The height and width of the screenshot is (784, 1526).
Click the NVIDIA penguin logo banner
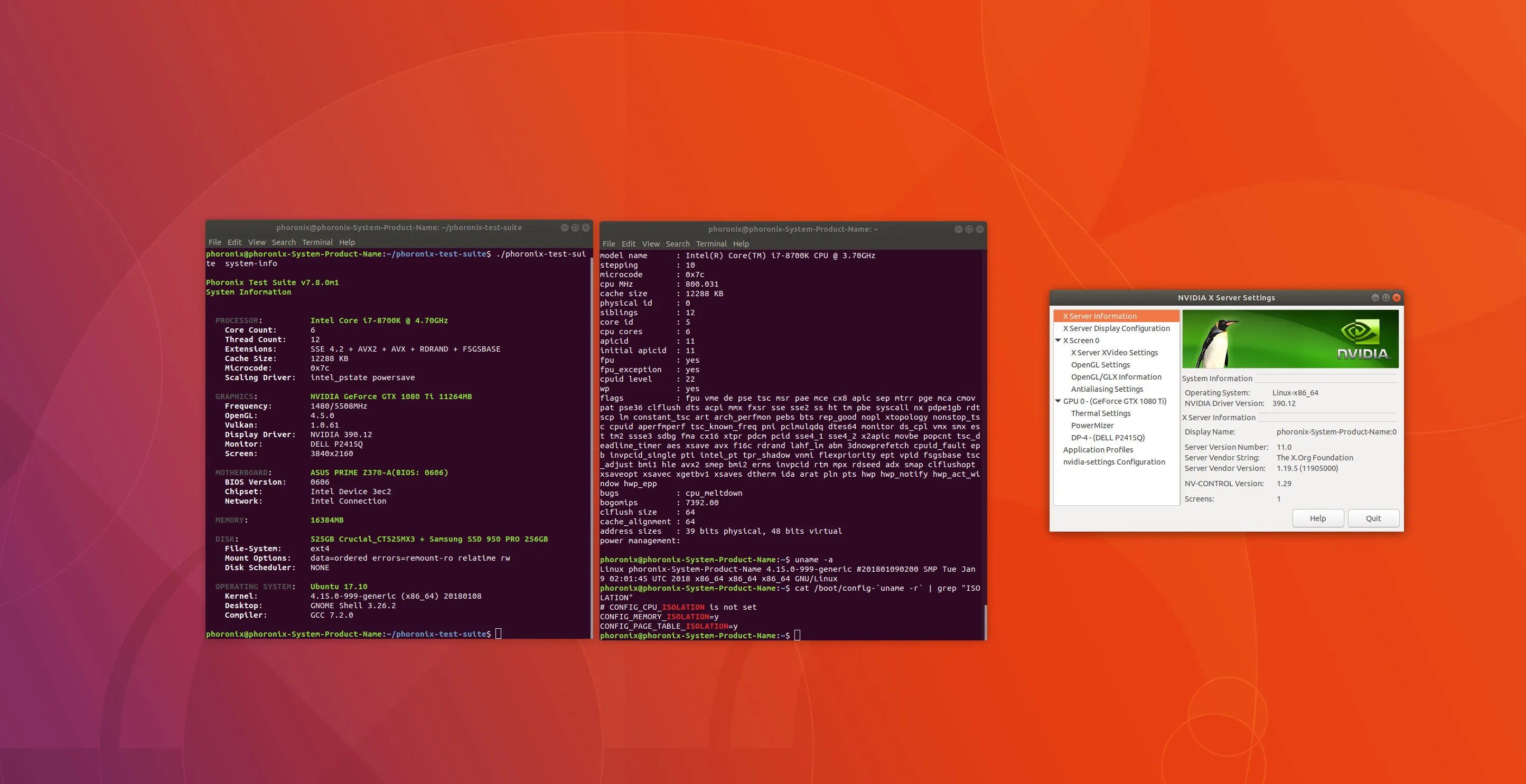[x=1290, y=339]
